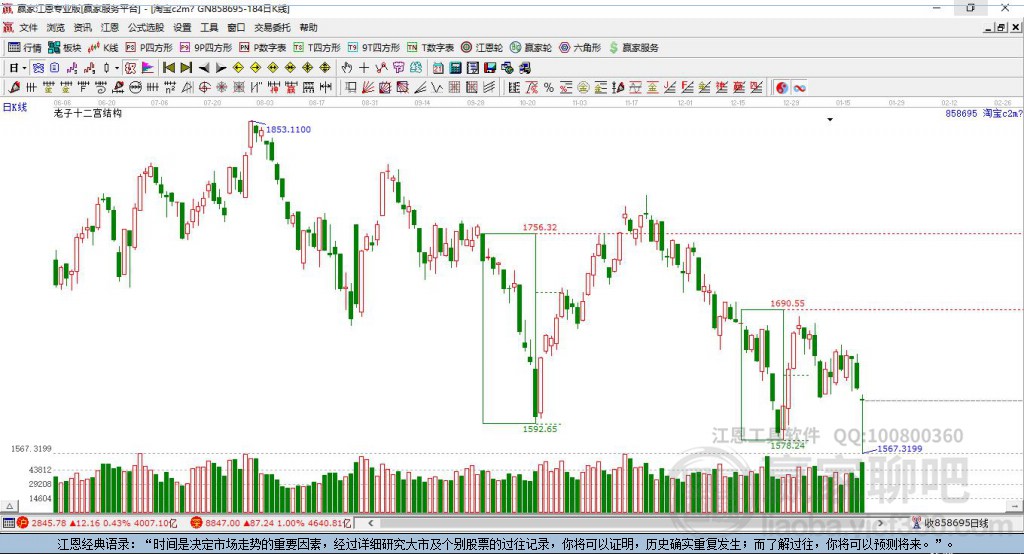The height and width of the screenshot is (554, 1024).
Task: Open 赢家服务 with the dollar icon
Action: 634,48
